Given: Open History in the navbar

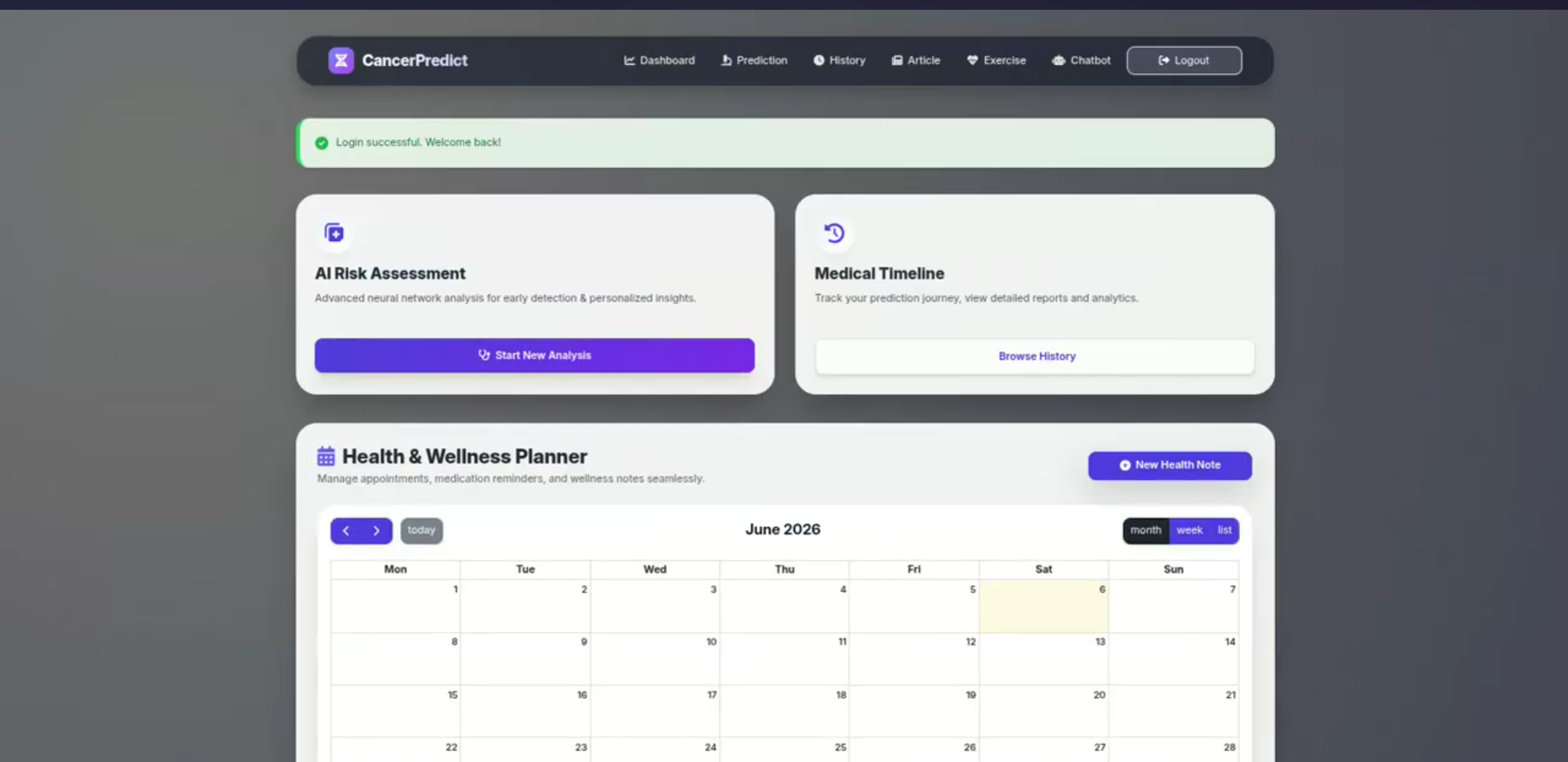Looking at the screenshot, I should (839, 60).
